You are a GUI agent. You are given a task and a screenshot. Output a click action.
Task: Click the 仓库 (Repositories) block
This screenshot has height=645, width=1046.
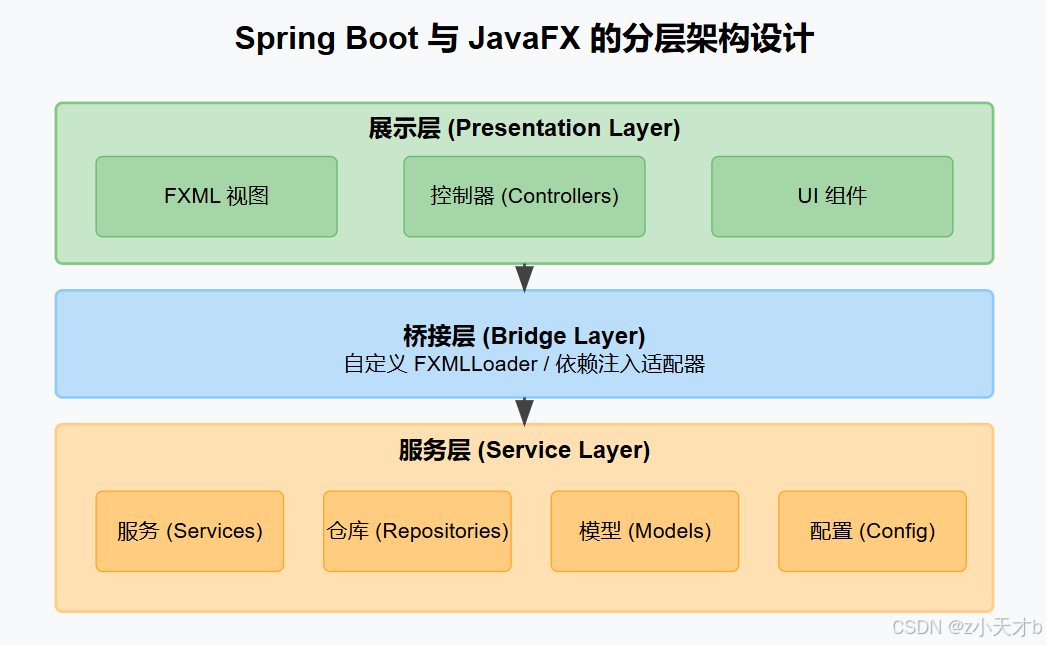click(417, 531)
